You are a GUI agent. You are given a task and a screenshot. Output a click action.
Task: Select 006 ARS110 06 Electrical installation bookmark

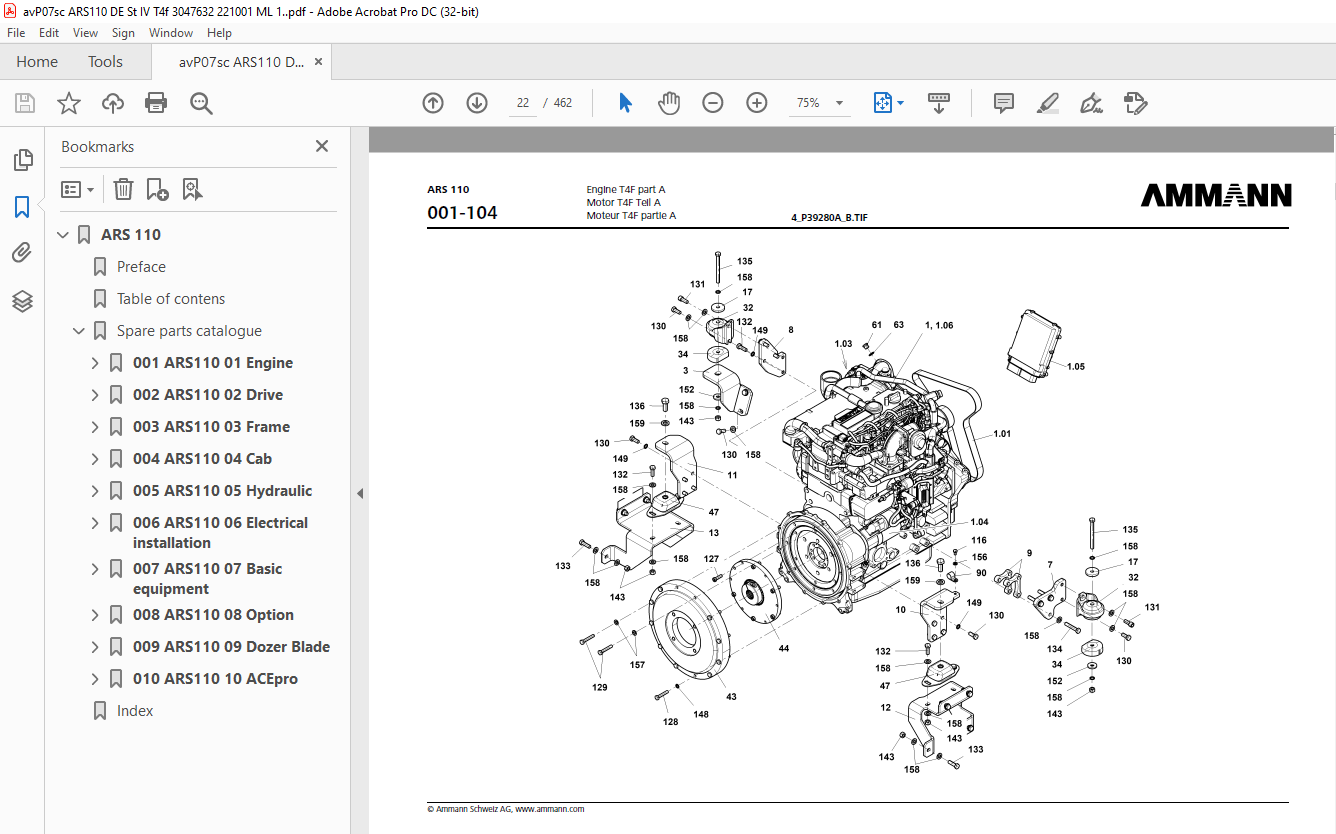(x=220, y=533)
